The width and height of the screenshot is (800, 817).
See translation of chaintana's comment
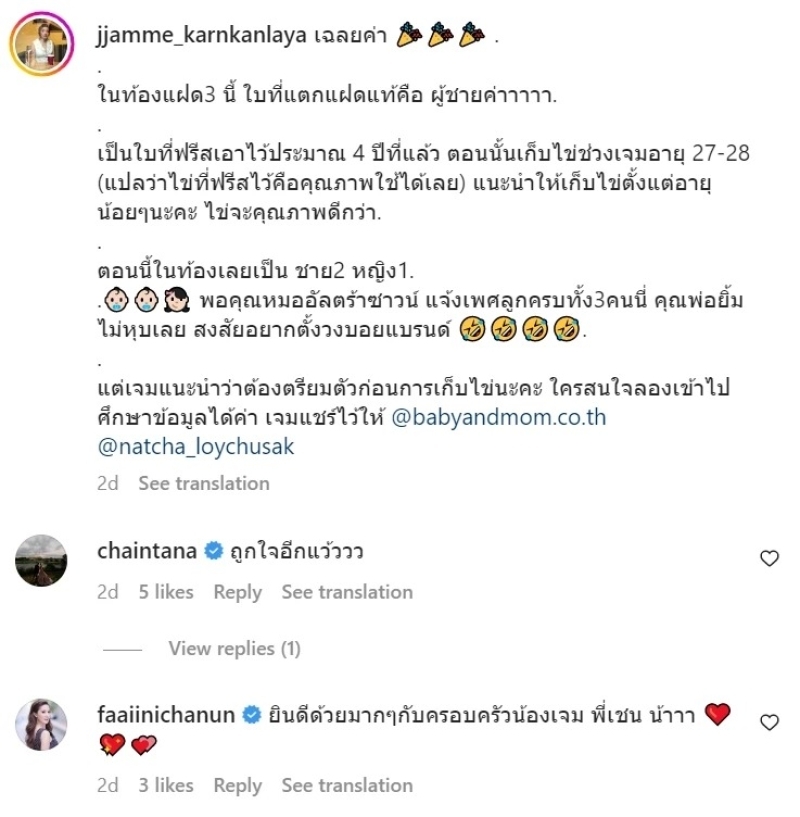click(x=347, y=592)
